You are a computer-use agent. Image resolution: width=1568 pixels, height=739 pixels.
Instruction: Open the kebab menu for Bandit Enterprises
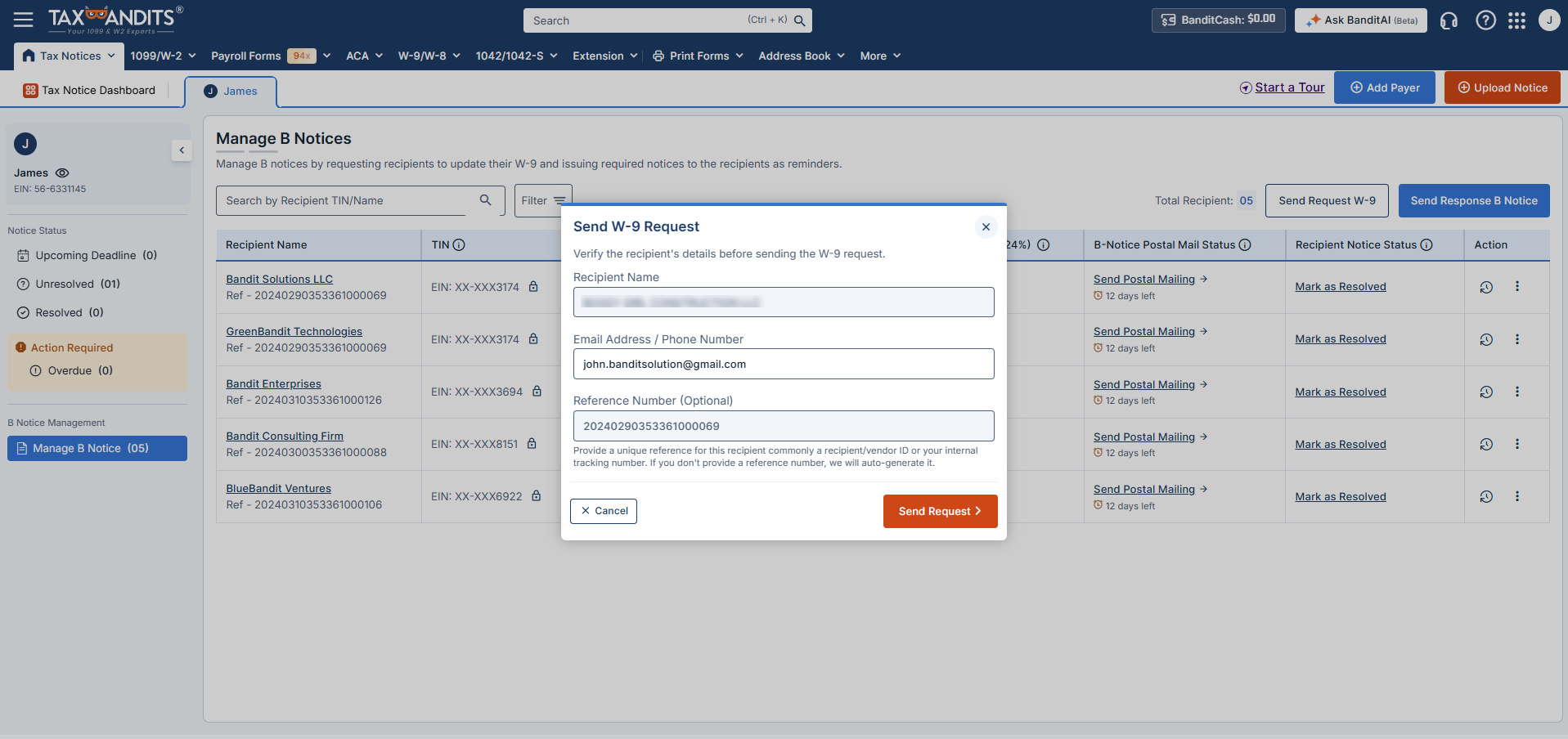pos(1517,392)
